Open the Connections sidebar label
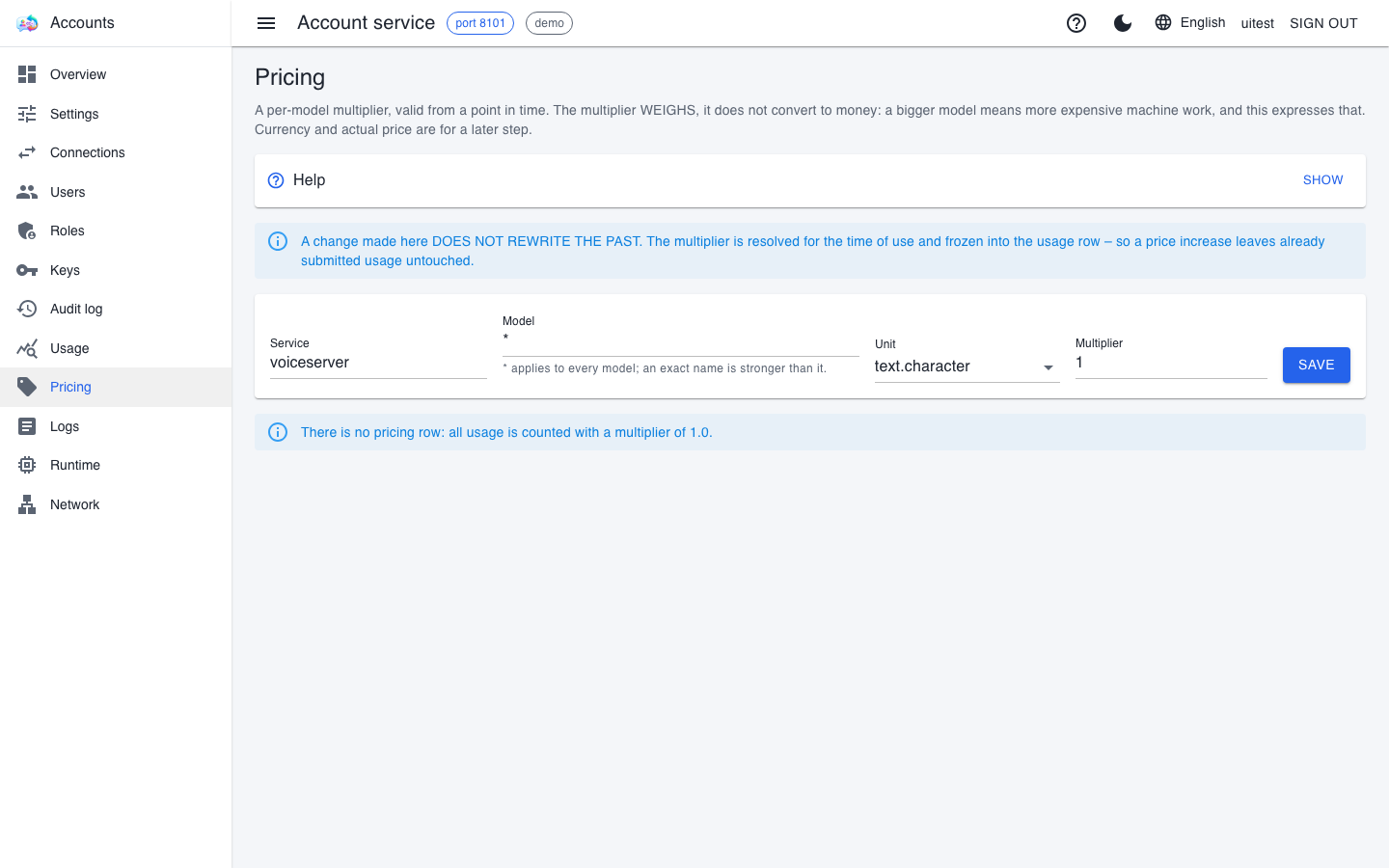The height and width of the screenshot is (868, 1389). pos(88,152)
